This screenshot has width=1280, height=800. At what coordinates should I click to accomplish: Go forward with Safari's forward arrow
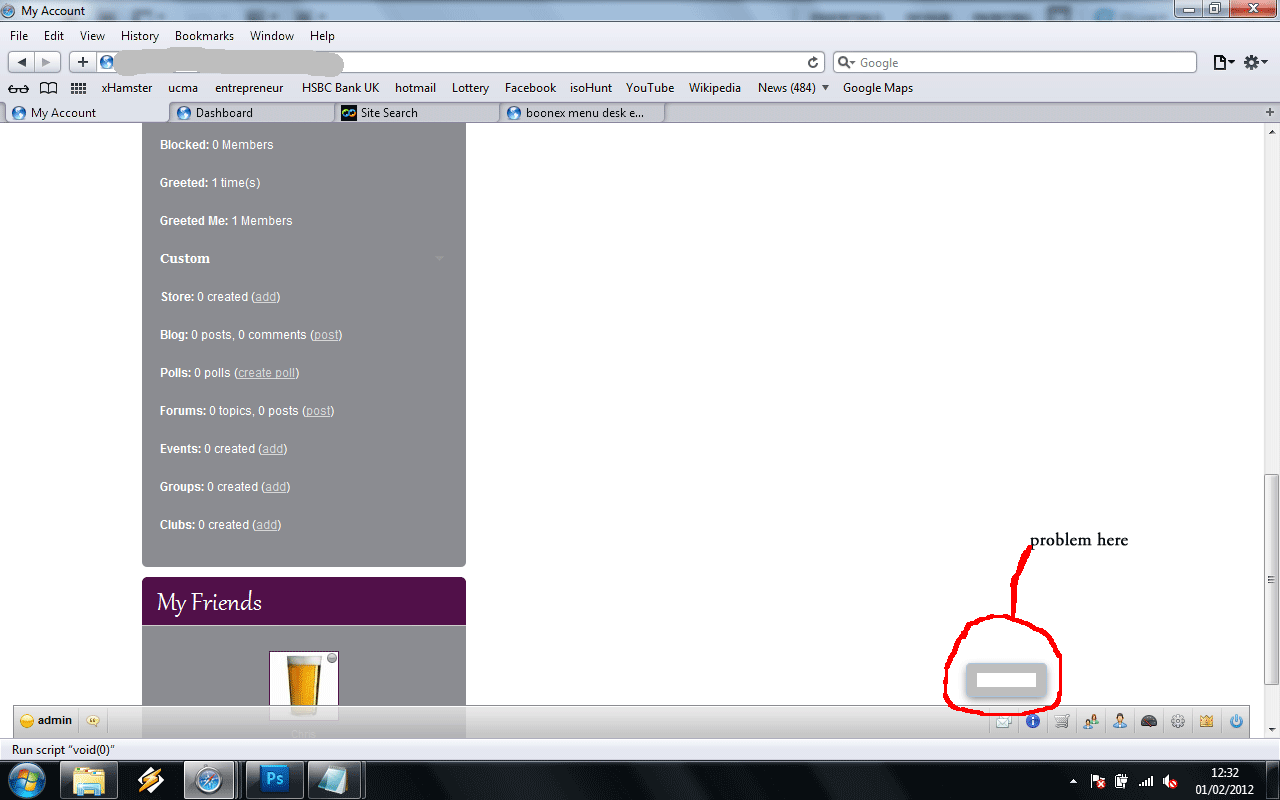[x=48, y=62]
